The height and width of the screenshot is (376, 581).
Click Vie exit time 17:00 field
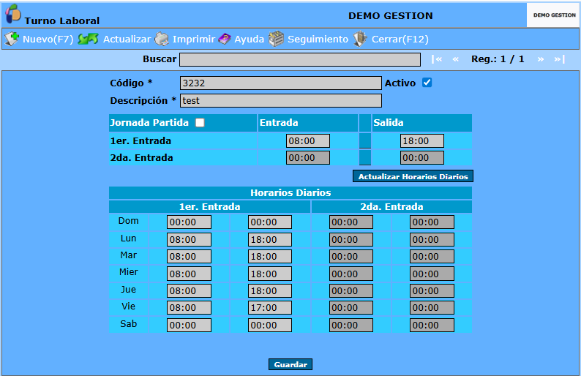(x=270, y=308)
